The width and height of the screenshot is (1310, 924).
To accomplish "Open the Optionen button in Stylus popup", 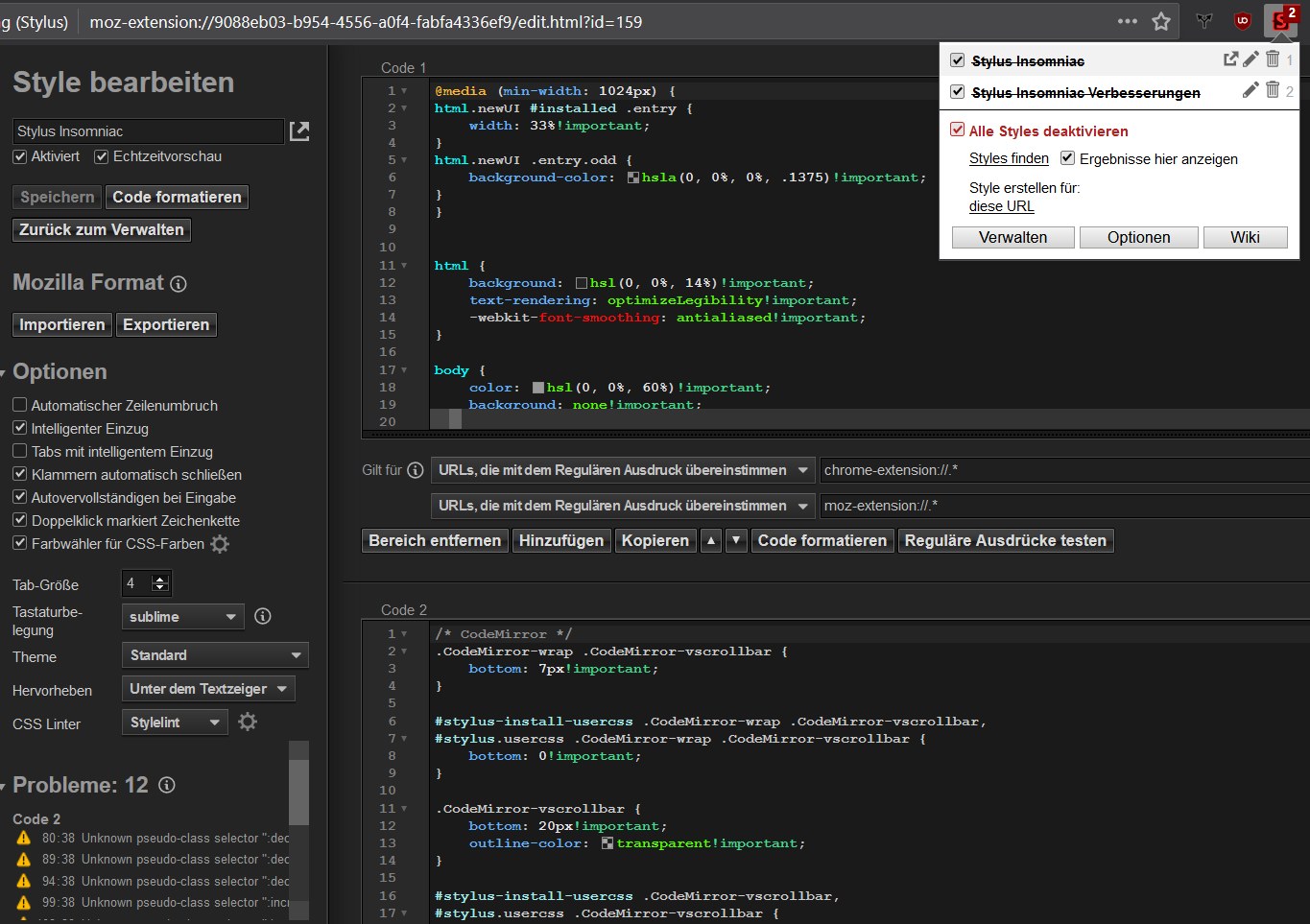I will point(1138,237).
